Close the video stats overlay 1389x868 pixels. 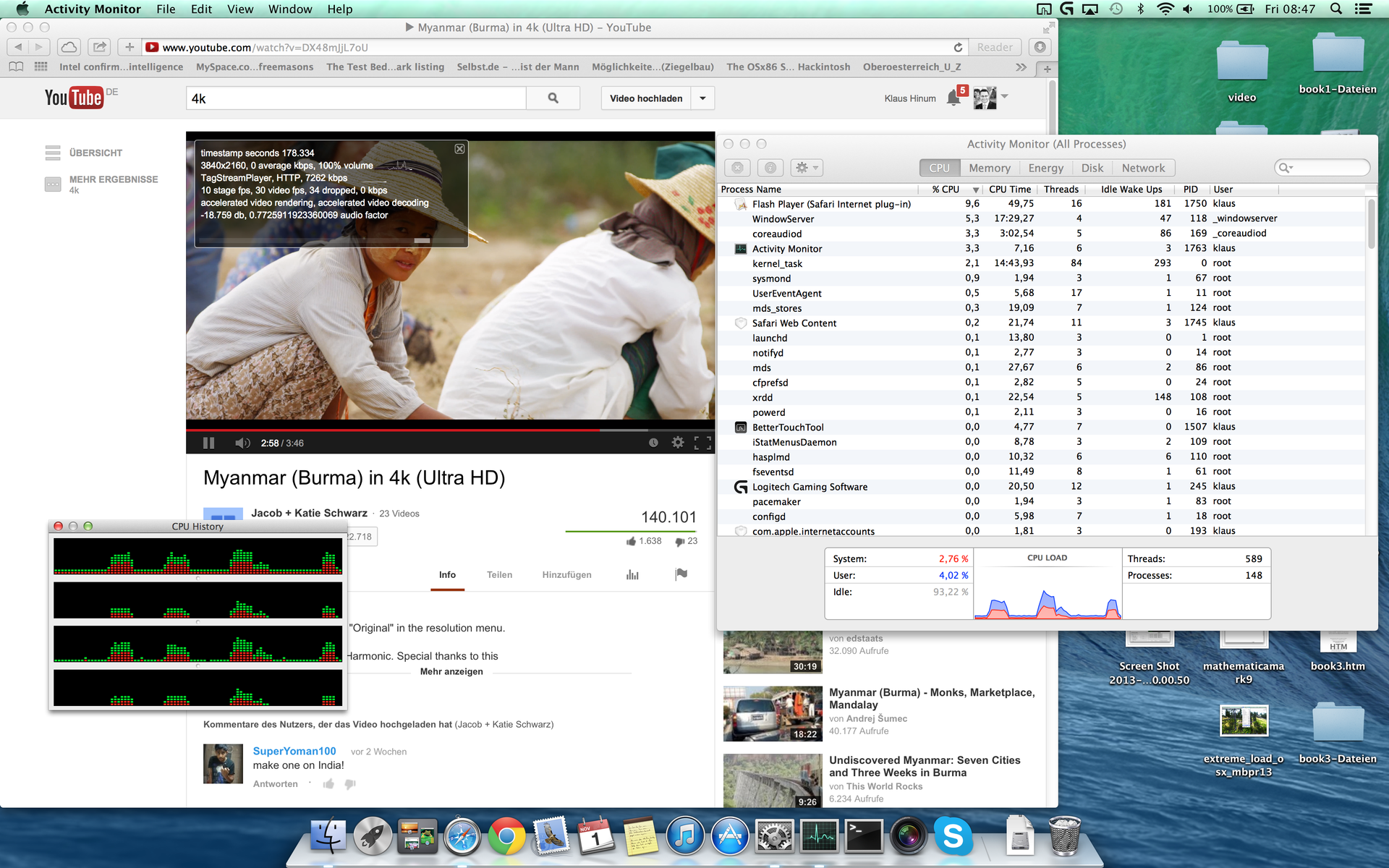click(459, 149)
